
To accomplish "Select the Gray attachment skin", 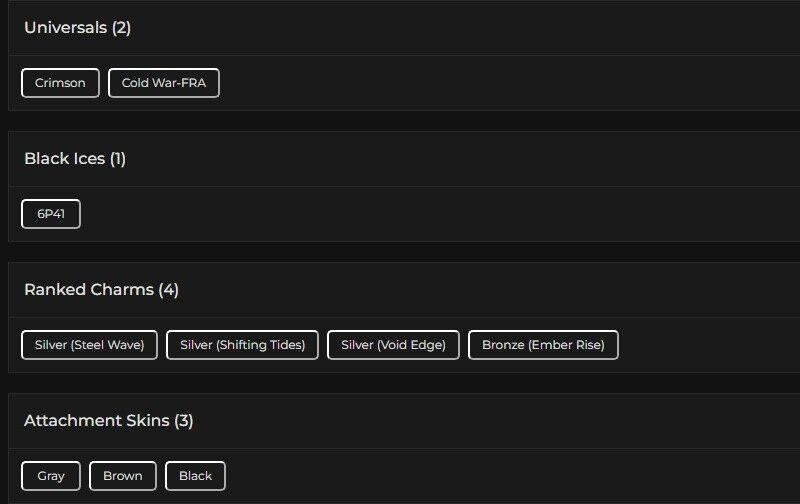I will tap(51, 476).
